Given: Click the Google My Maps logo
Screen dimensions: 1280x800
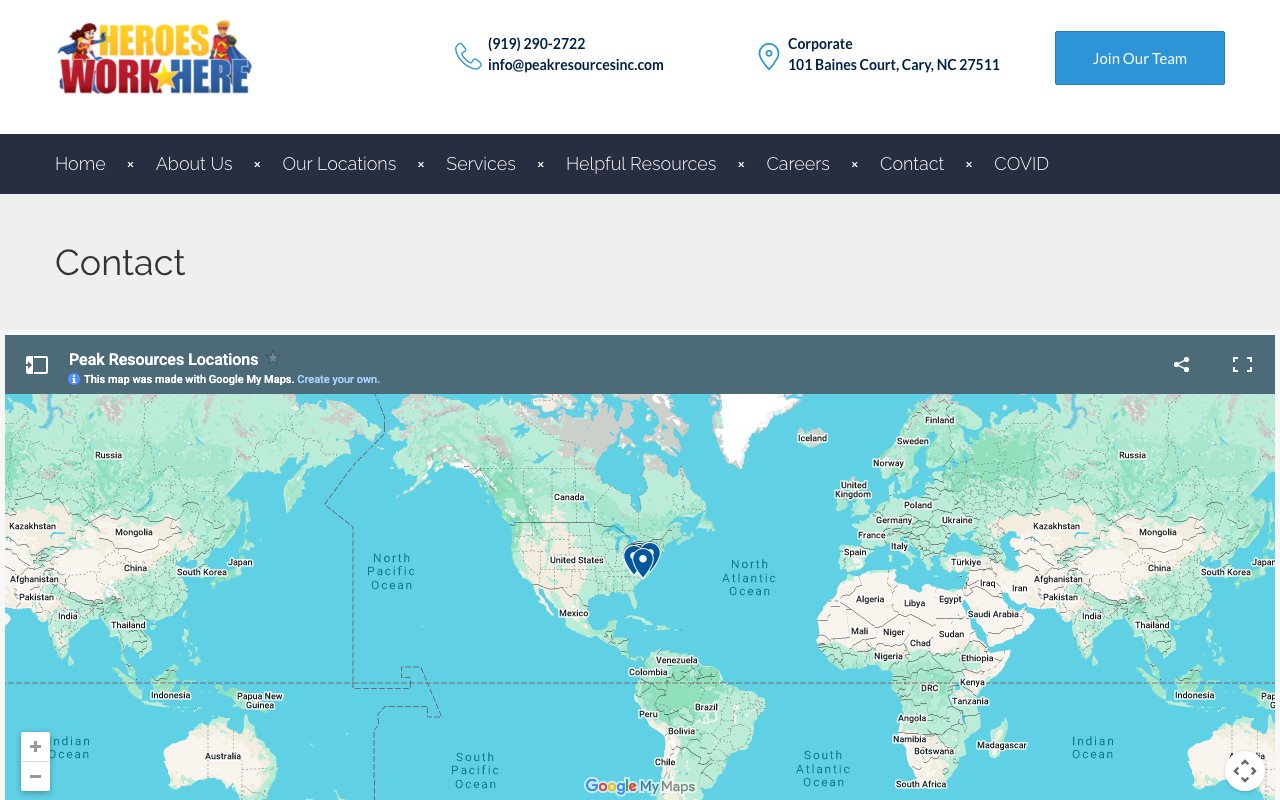Looking at the screenshot, I should pos(640,787).
